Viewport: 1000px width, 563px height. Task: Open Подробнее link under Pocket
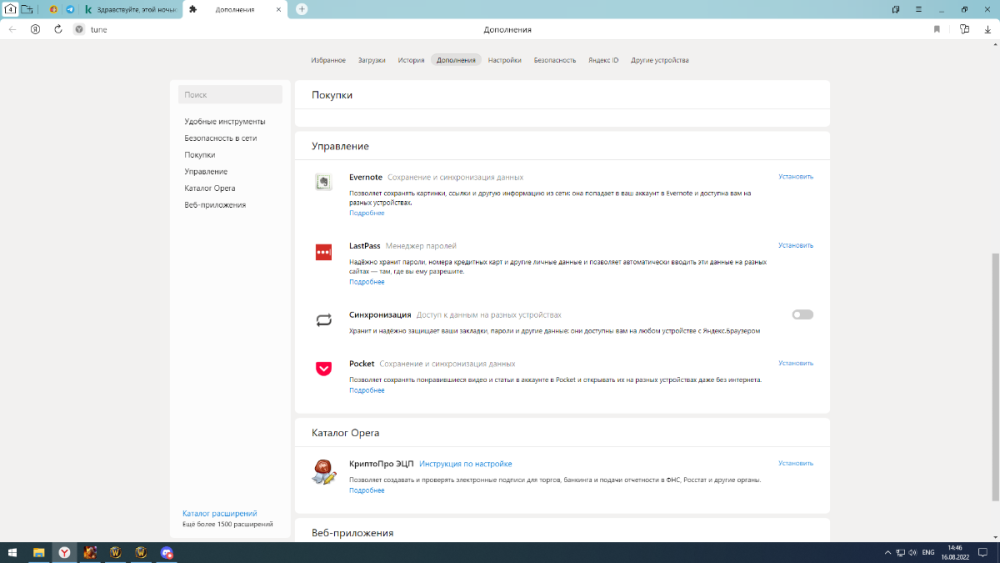367,390
